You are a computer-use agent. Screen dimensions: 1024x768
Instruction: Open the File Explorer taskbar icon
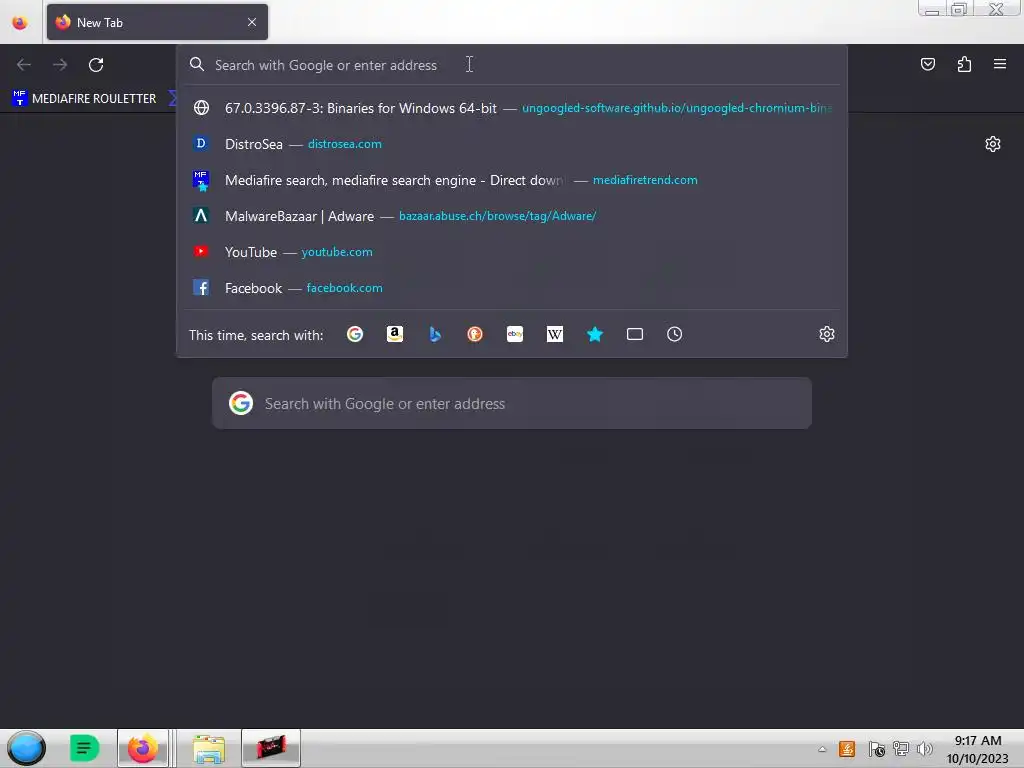pyautogui.click(x=209, y=748)
